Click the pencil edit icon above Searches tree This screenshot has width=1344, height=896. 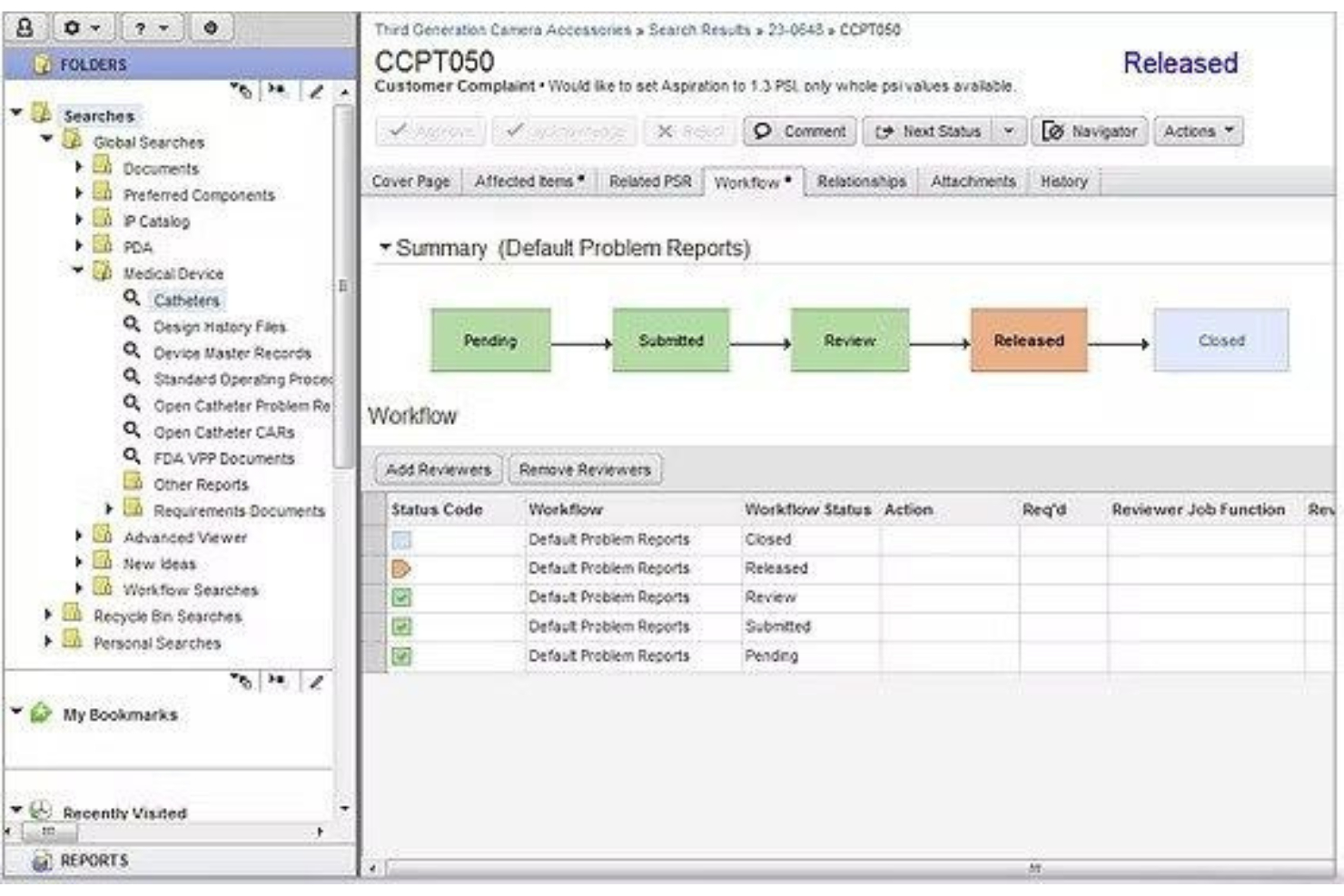(315, 91)
